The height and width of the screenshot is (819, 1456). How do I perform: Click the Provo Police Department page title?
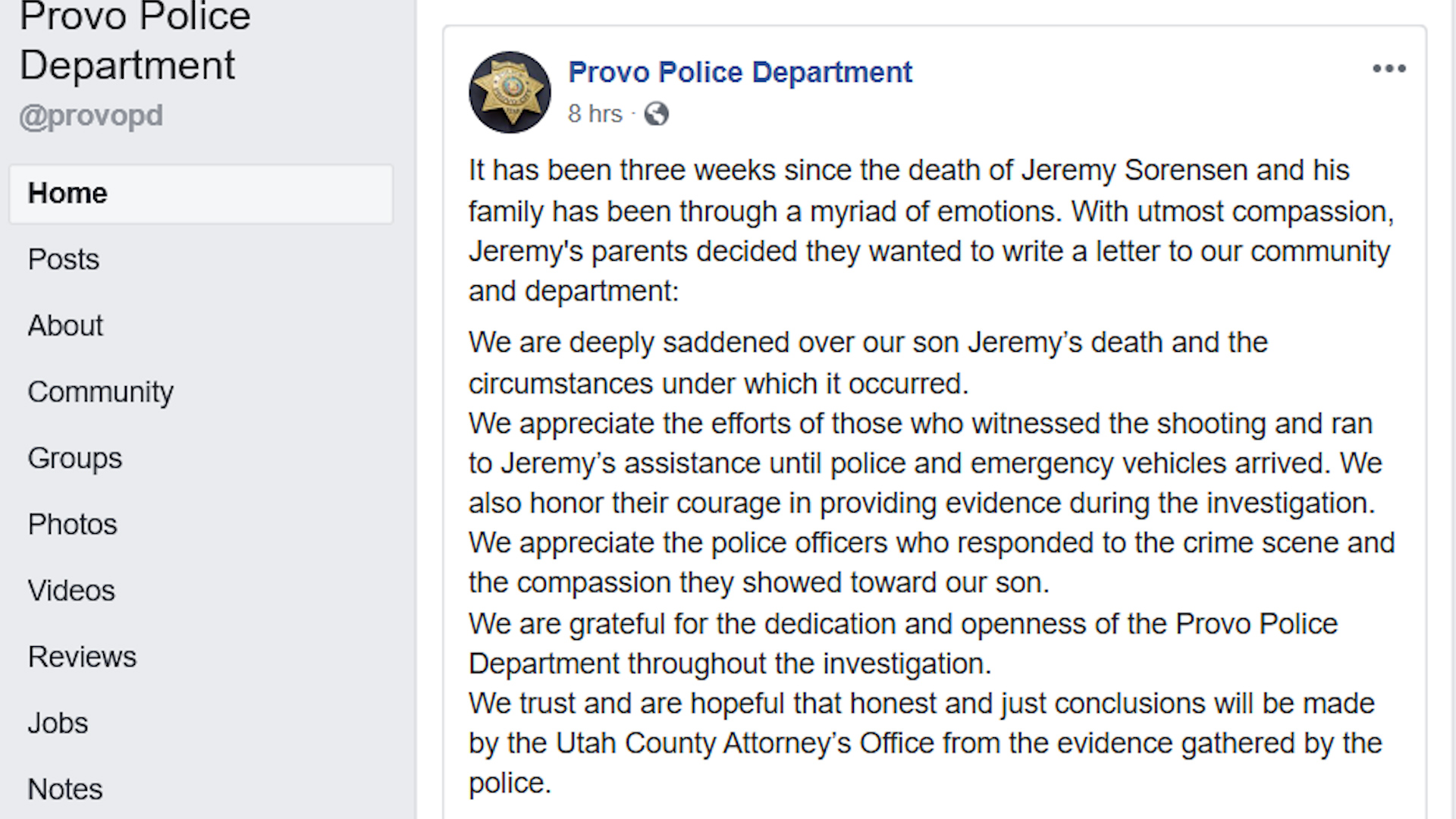135,42
